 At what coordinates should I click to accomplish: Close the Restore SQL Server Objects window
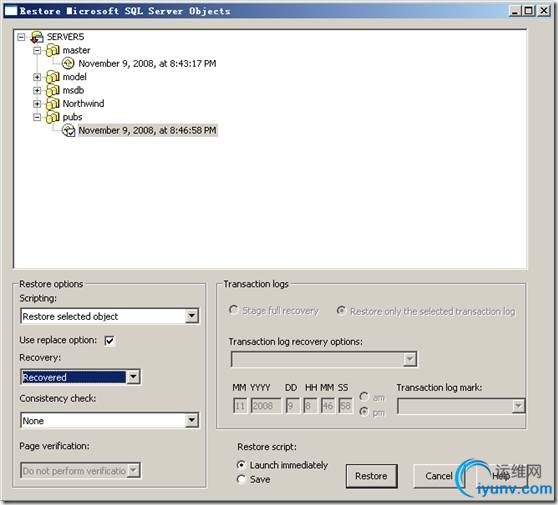point(543,11)
